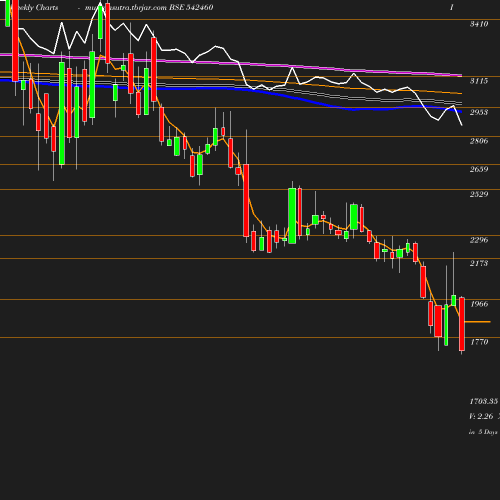Click the 2659 price level label
This screenshot has width=500, height=500.
(x=479, y=169)
